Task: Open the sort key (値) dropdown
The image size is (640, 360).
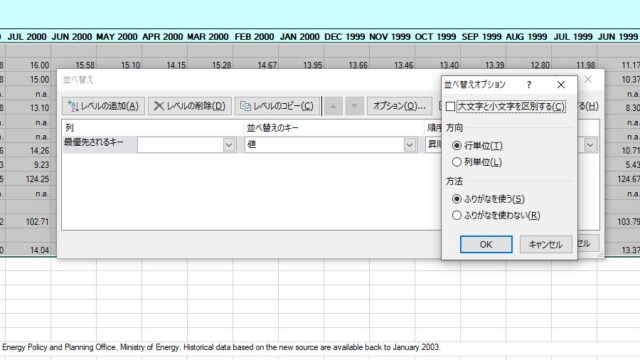Action: [409, 144]
